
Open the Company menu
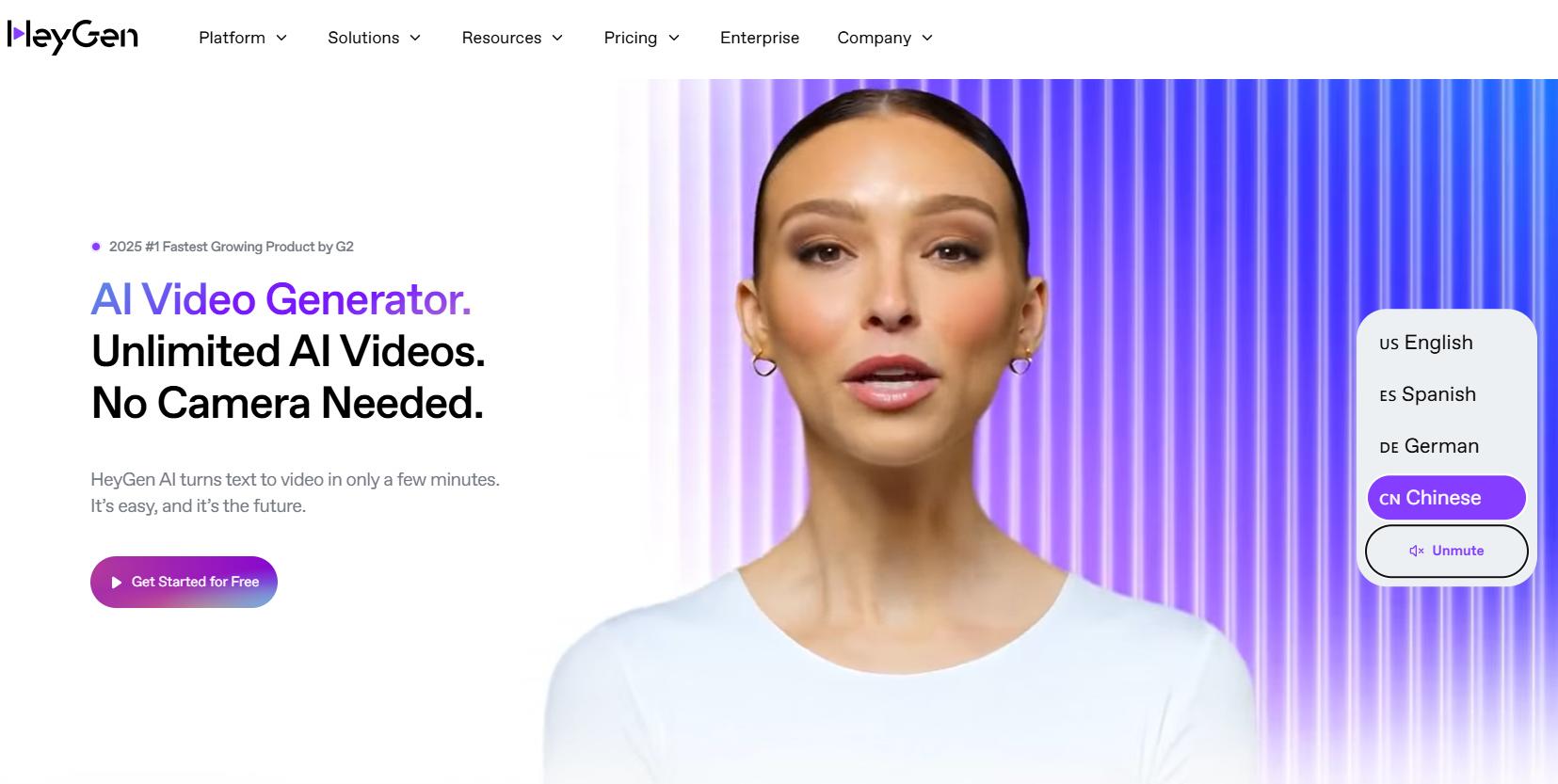coord(885,38)
